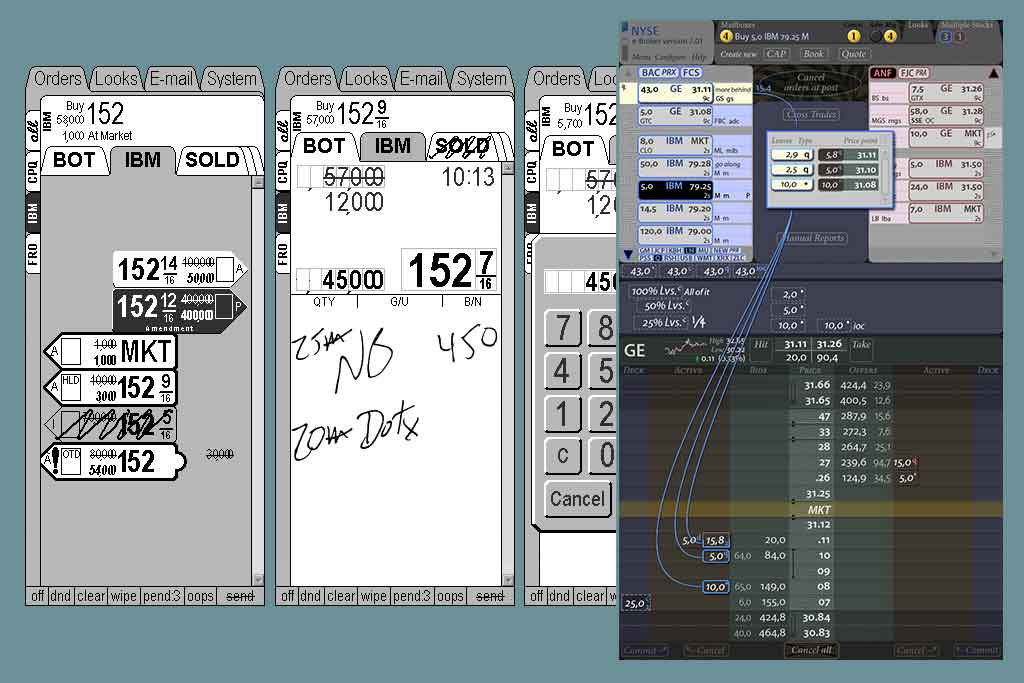Viewport: 1024px width, 683px height.
Task: Click the Cancel all button at bottom
Action: pyautogui.click(x=810, y=650)
